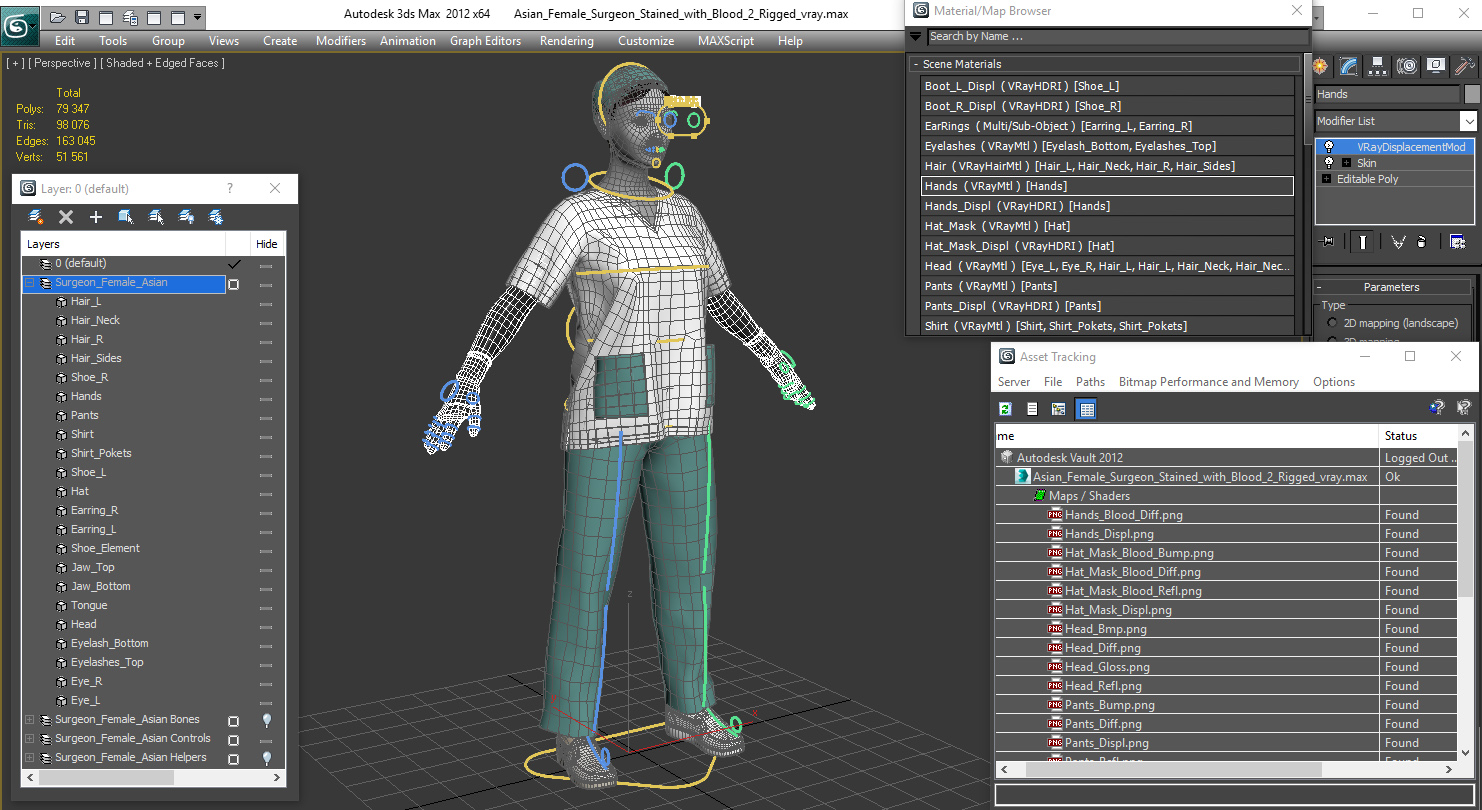
Task: Open the 3ds Max application menu button
Action: [x=20, y=24]
